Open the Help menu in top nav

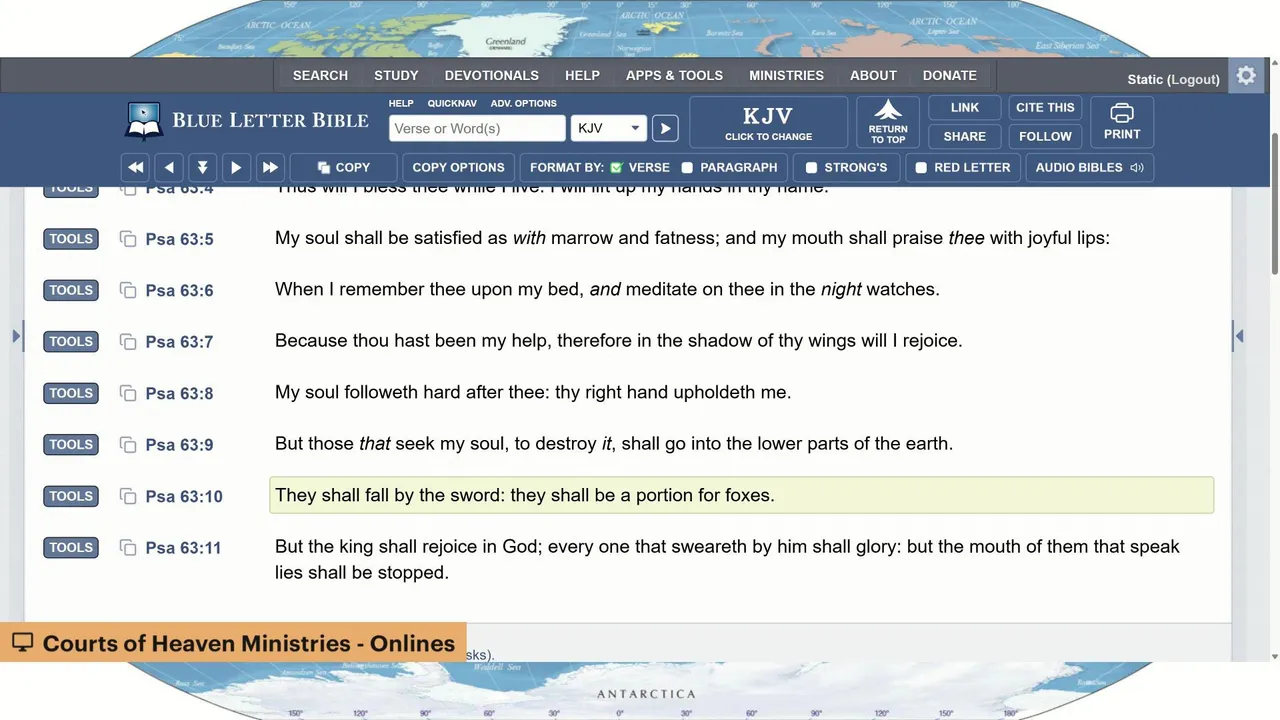click(x=582, y=75)
